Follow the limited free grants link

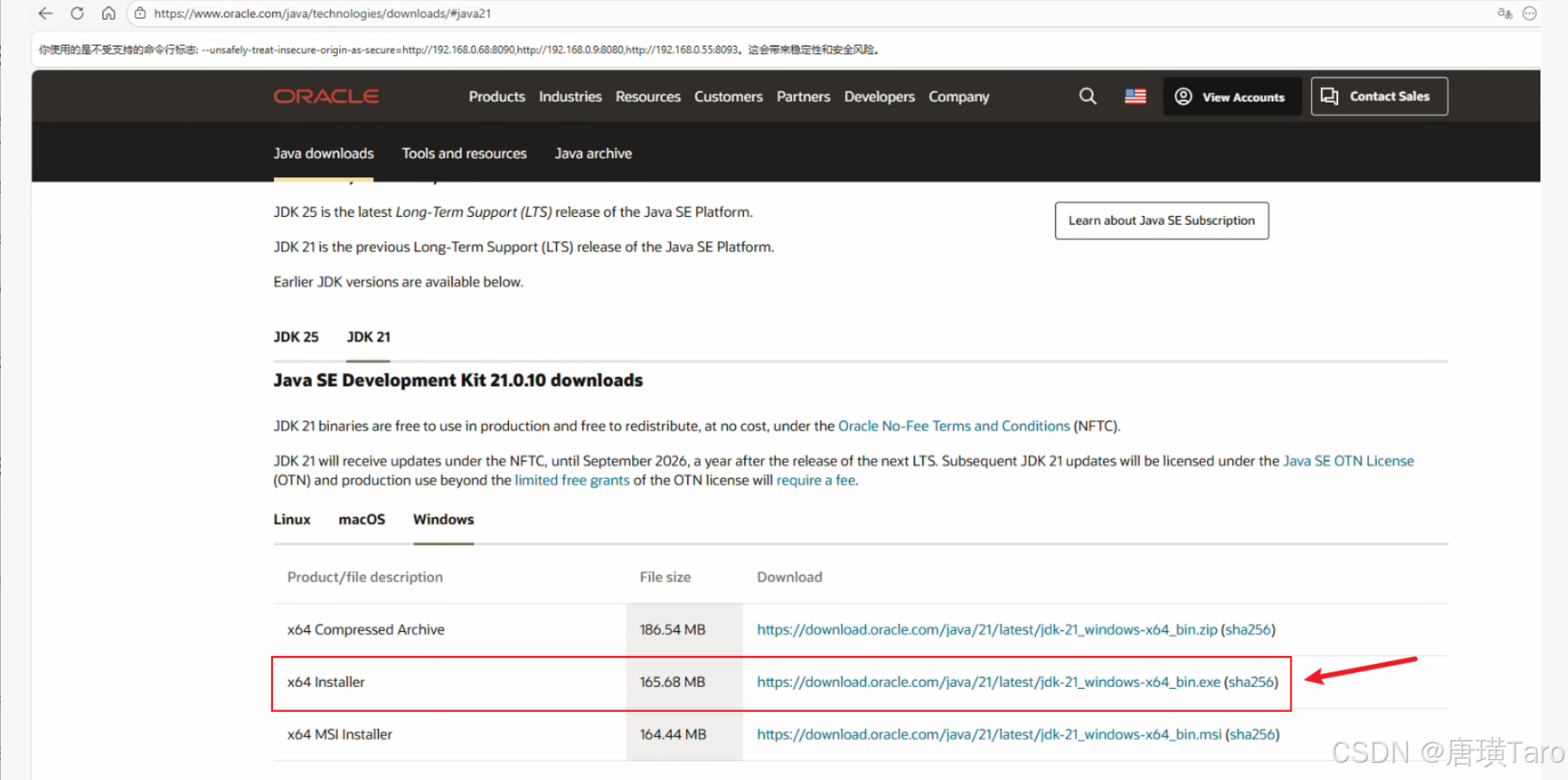pyautogui.click(x=573, y=480)
